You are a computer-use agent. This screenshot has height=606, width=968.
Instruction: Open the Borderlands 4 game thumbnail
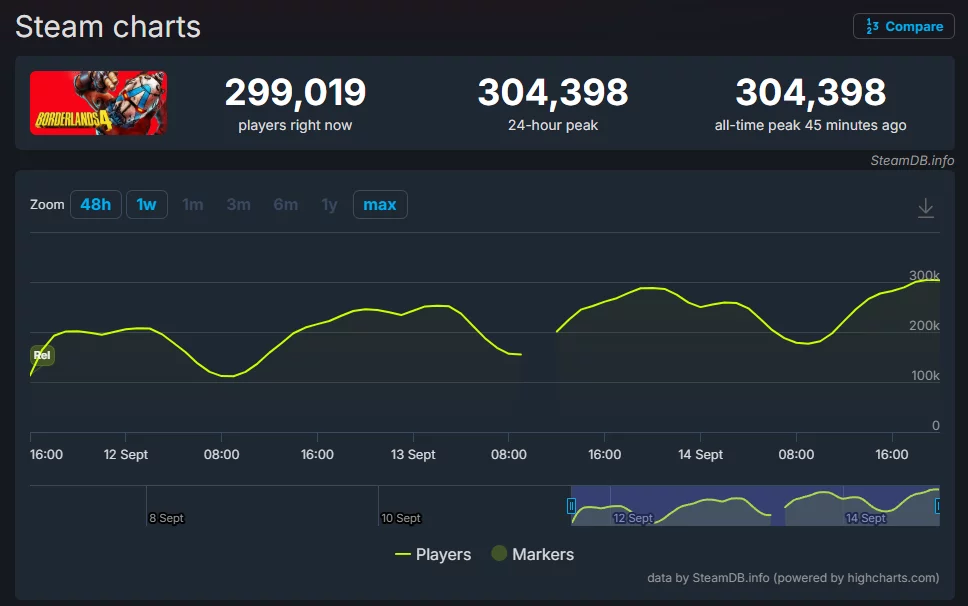98,102
